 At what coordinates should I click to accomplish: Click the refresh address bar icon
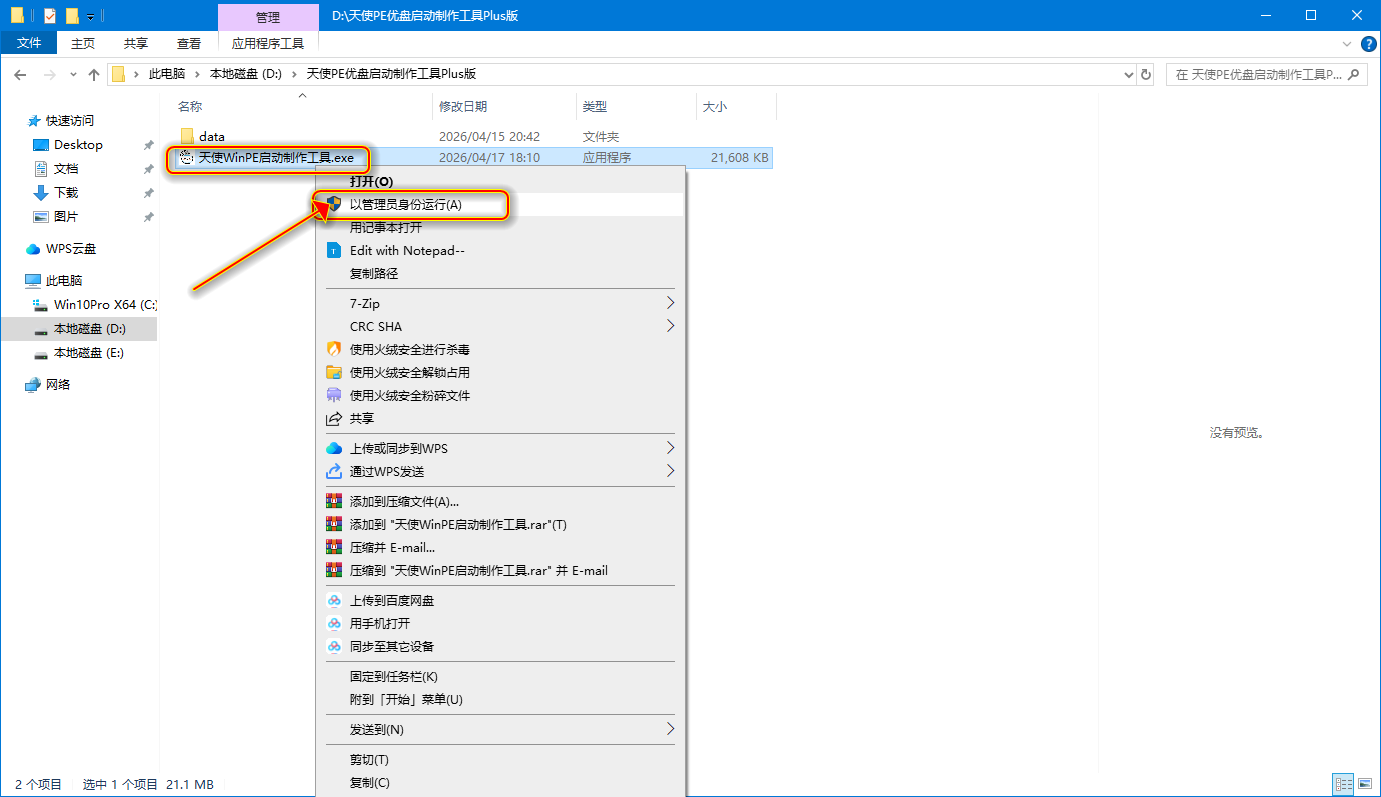(x=1145, y=74)
